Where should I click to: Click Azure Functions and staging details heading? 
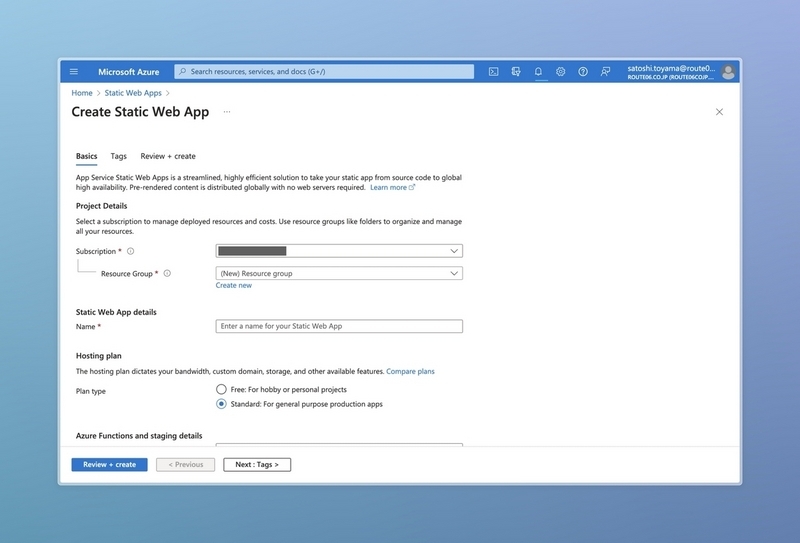[x=139, y=436]
